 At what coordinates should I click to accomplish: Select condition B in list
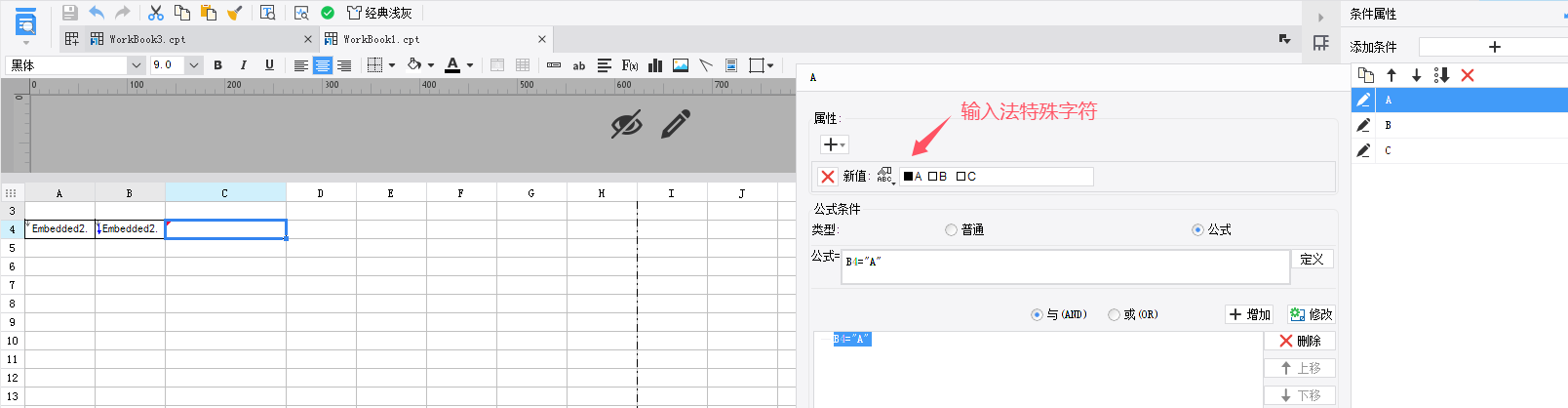point(1459,125)
